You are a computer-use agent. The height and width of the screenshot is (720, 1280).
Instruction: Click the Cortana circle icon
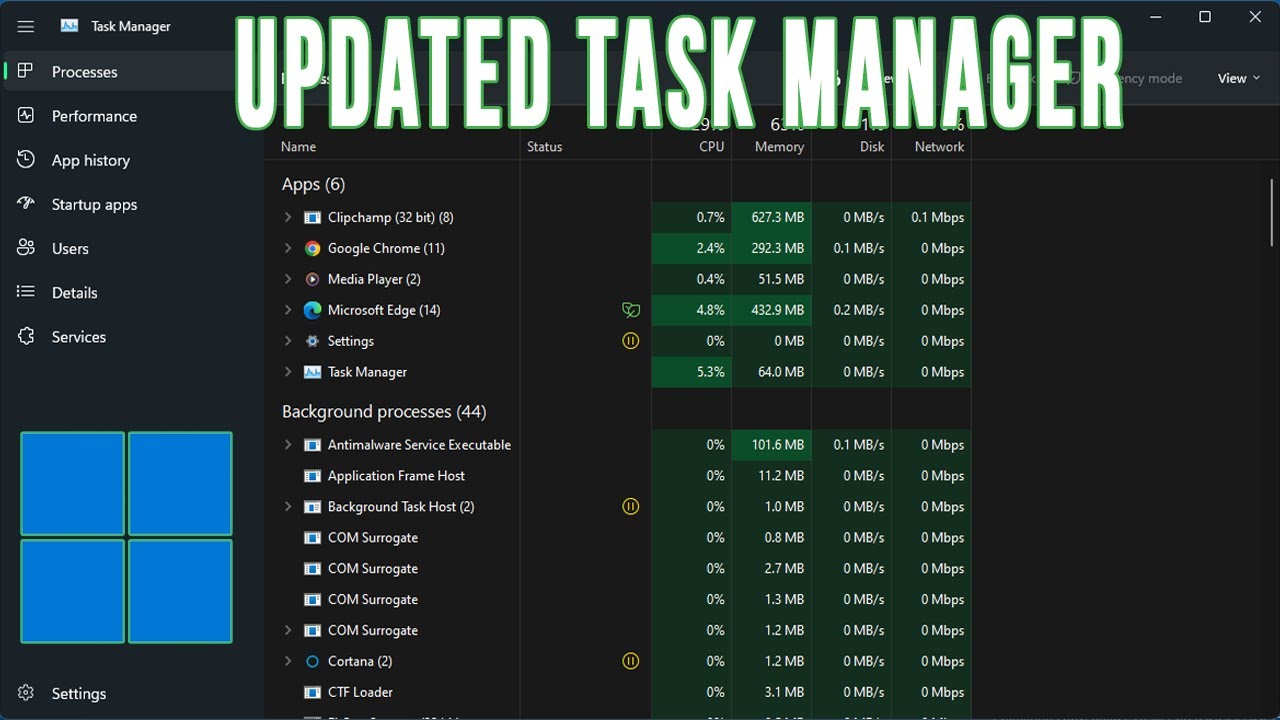coord(312,661)
